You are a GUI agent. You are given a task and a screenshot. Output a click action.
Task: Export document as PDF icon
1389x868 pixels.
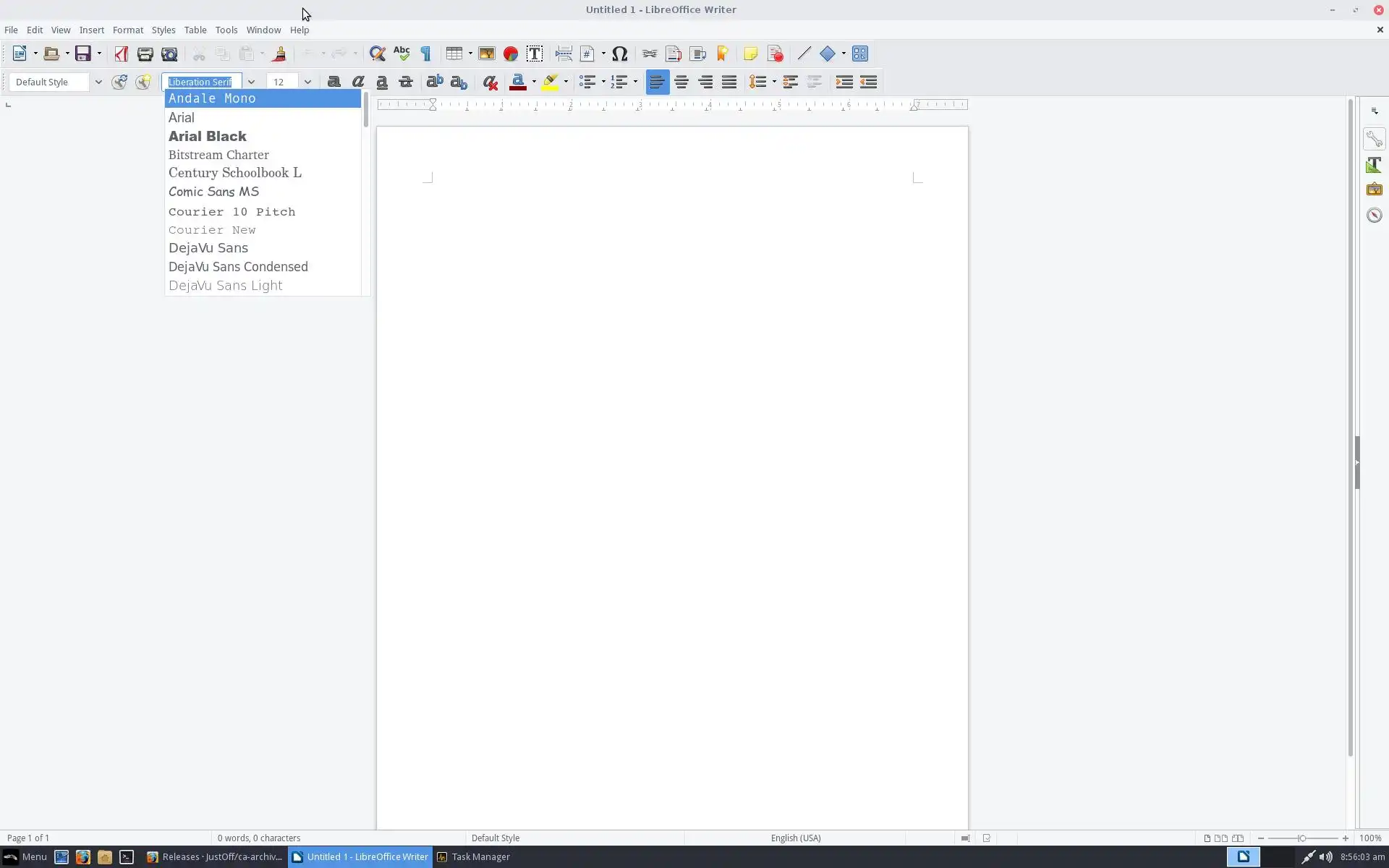point(121,54)
